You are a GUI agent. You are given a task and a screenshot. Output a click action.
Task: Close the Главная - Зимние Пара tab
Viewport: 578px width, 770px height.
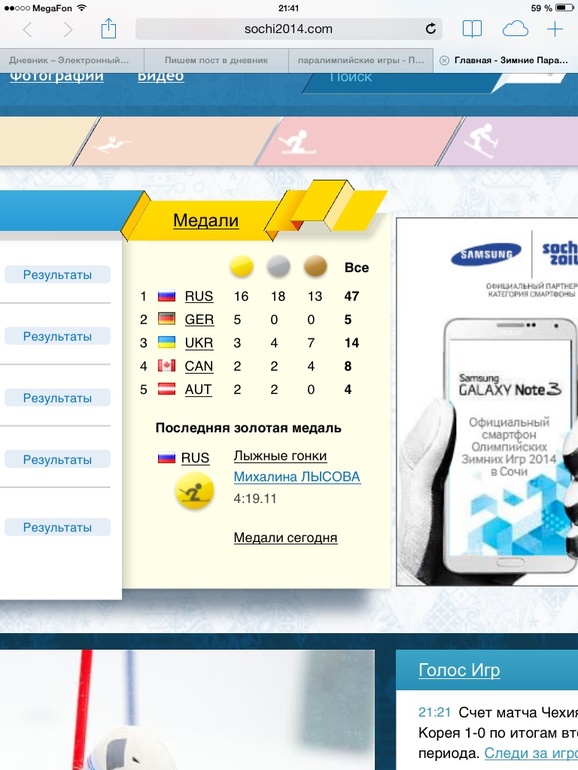444,60
